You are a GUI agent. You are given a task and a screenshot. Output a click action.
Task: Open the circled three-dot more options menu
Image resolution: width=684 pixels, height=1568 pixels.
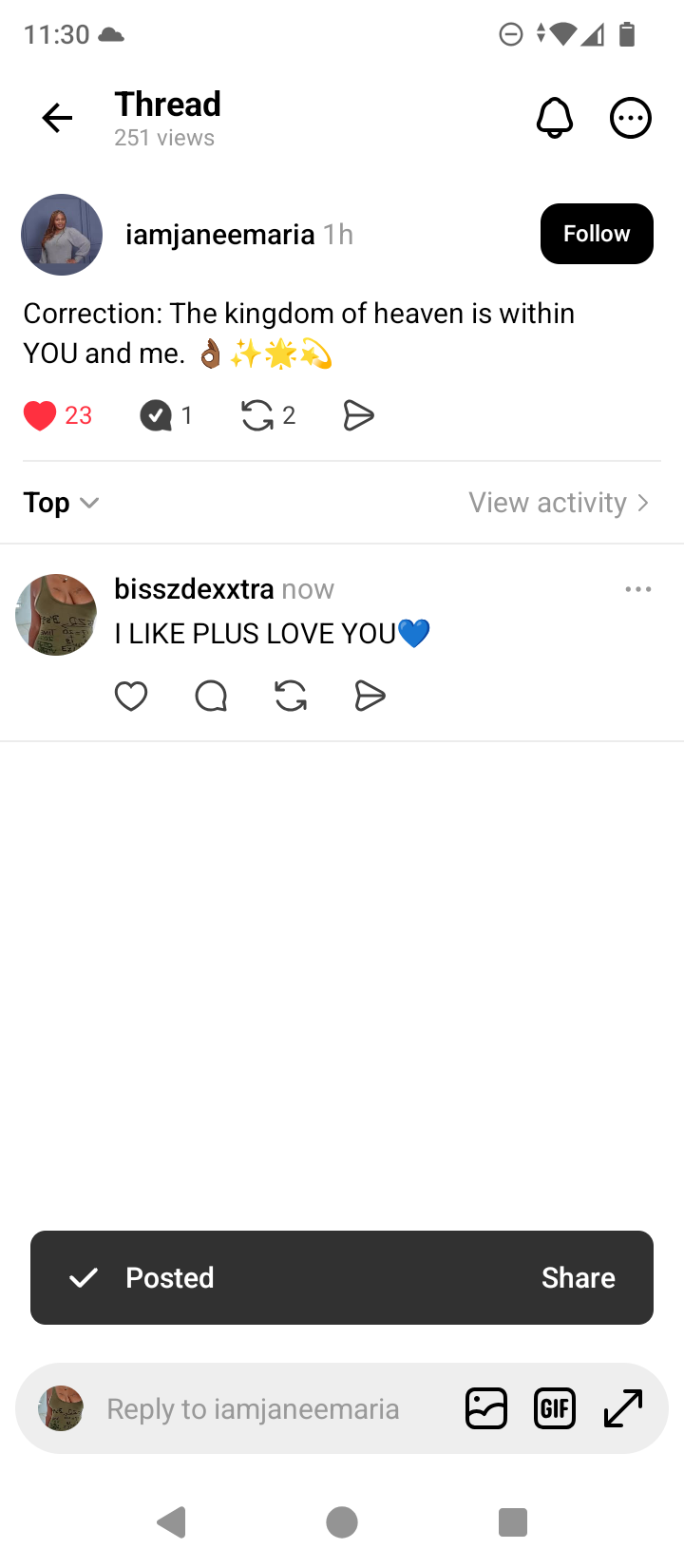tap(631, 119)
